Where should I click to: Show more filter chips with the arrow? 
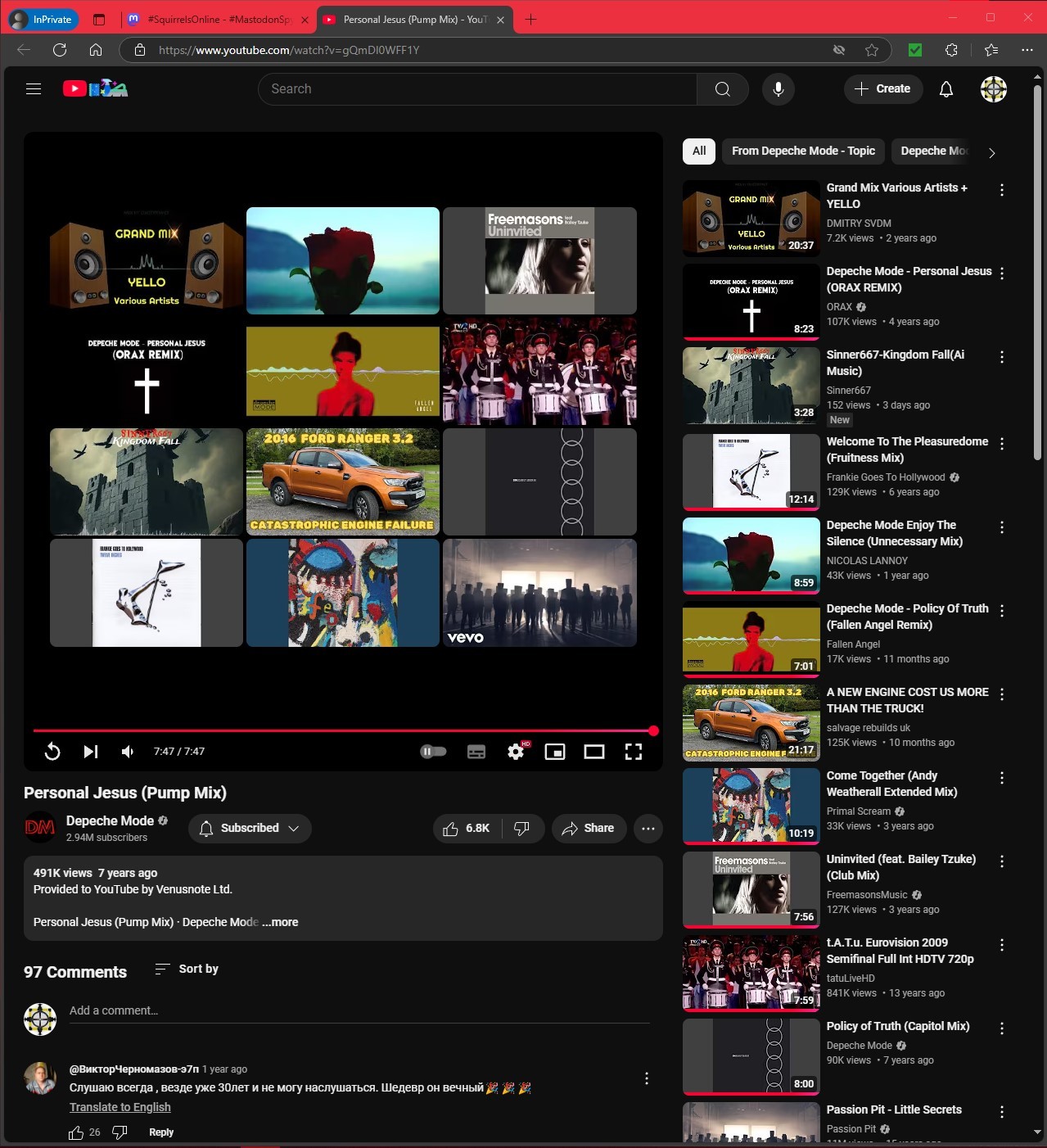(x=992, y=152)
